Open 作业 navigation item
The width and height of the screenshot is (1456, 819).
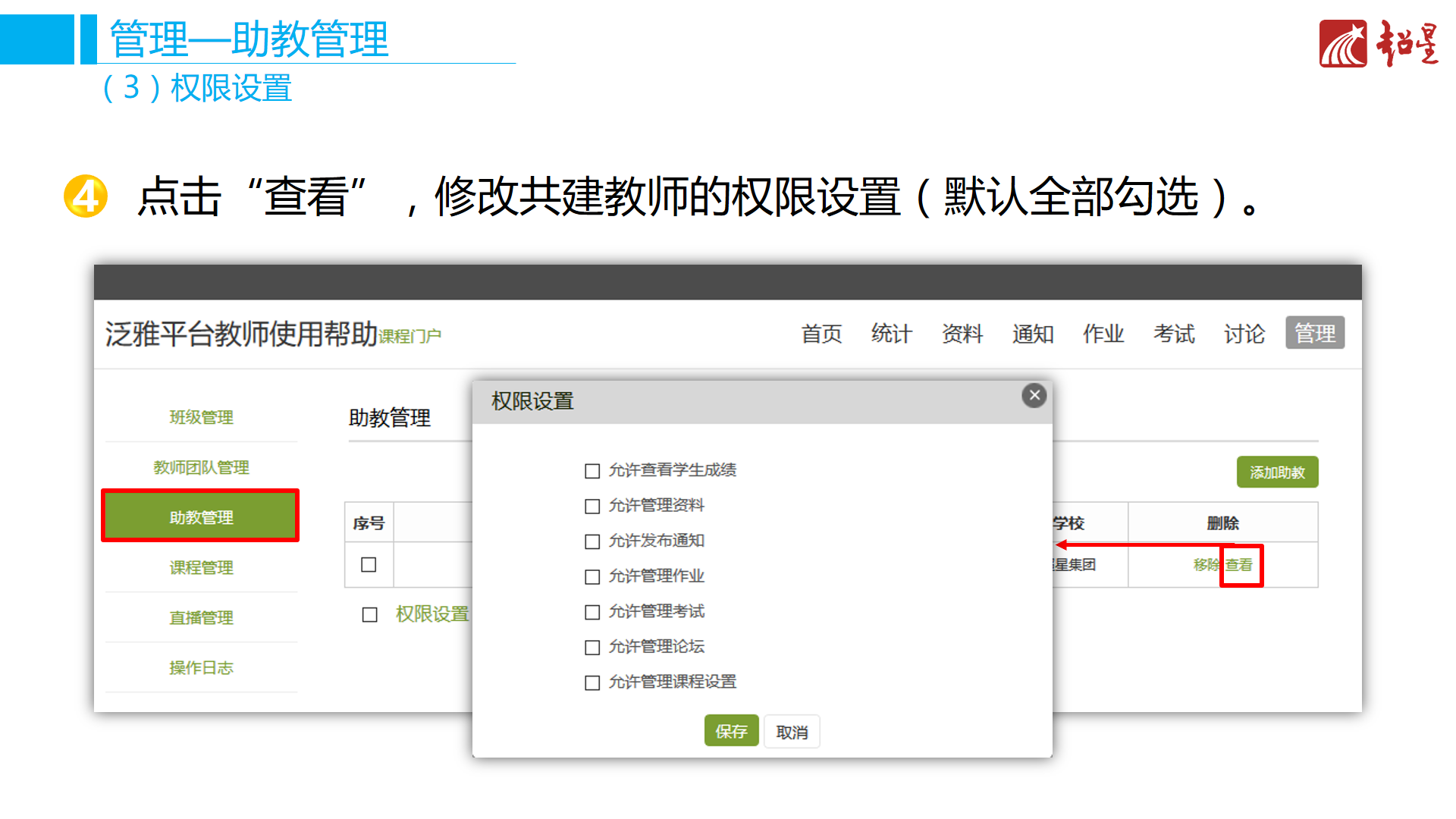pos(1103,334)
